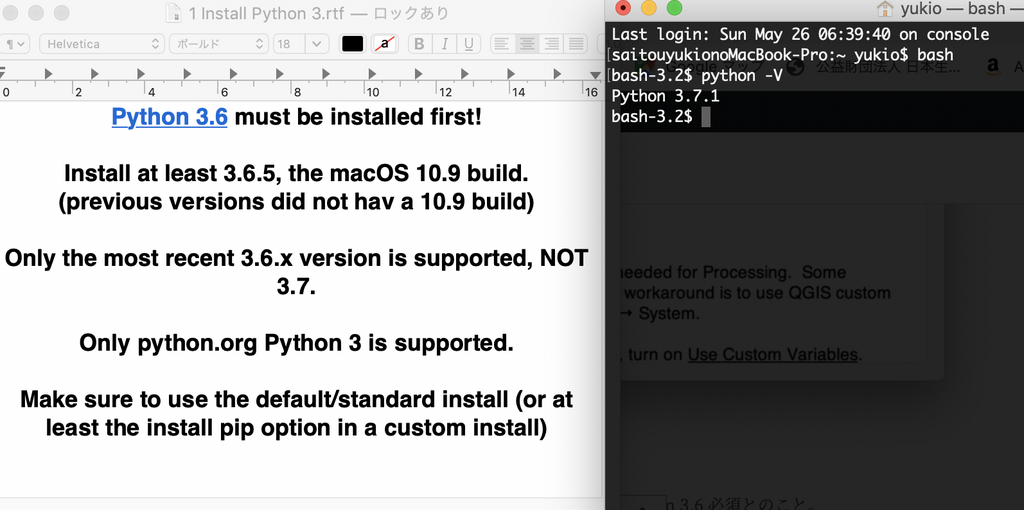
Task: Expand the font size 18 dropdown arrow
Action: coord(317,44)
